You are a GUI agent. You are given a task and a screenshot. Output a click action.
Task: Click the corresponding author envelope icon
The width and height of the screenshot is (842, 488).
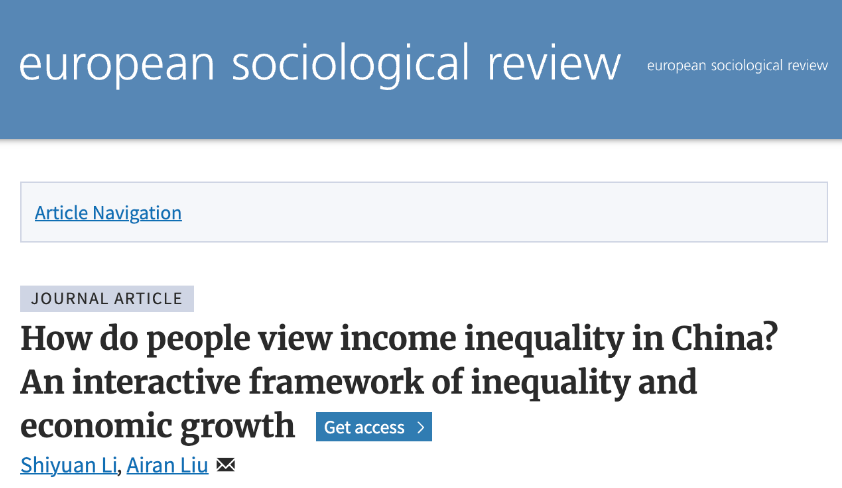point(226,464)
